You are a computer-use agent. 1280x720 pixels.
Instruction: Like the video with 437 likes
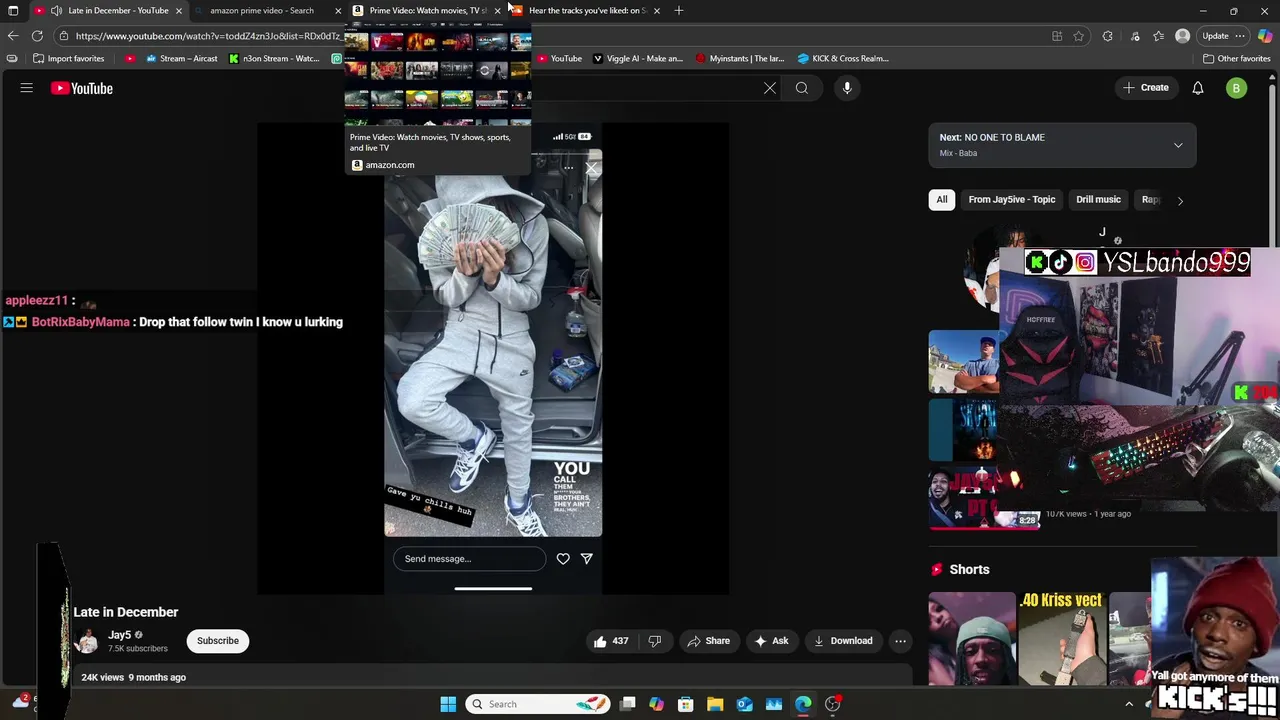(611, 641)
